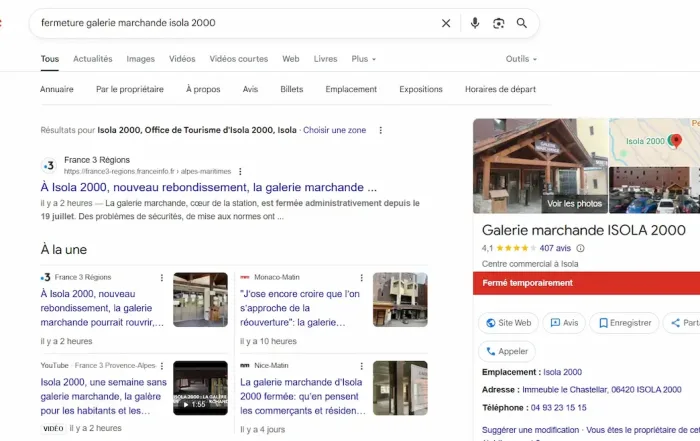700x441 pixels.
Task: Open the Isola 2000 location link after Emplacement
Action: pos(562,372)
